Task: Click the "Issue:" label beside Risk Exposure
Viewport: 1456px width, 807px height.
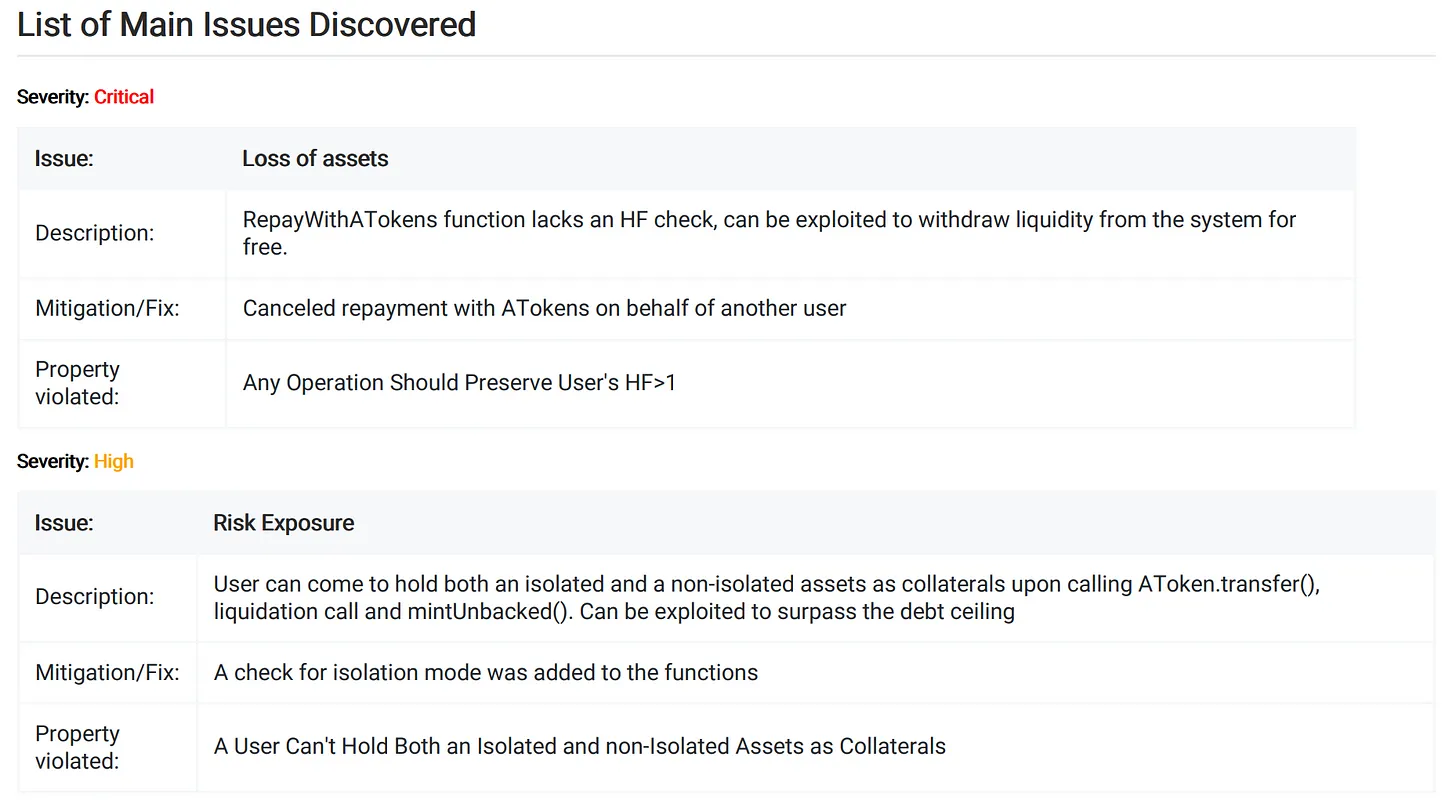Action: pos(64,523)
